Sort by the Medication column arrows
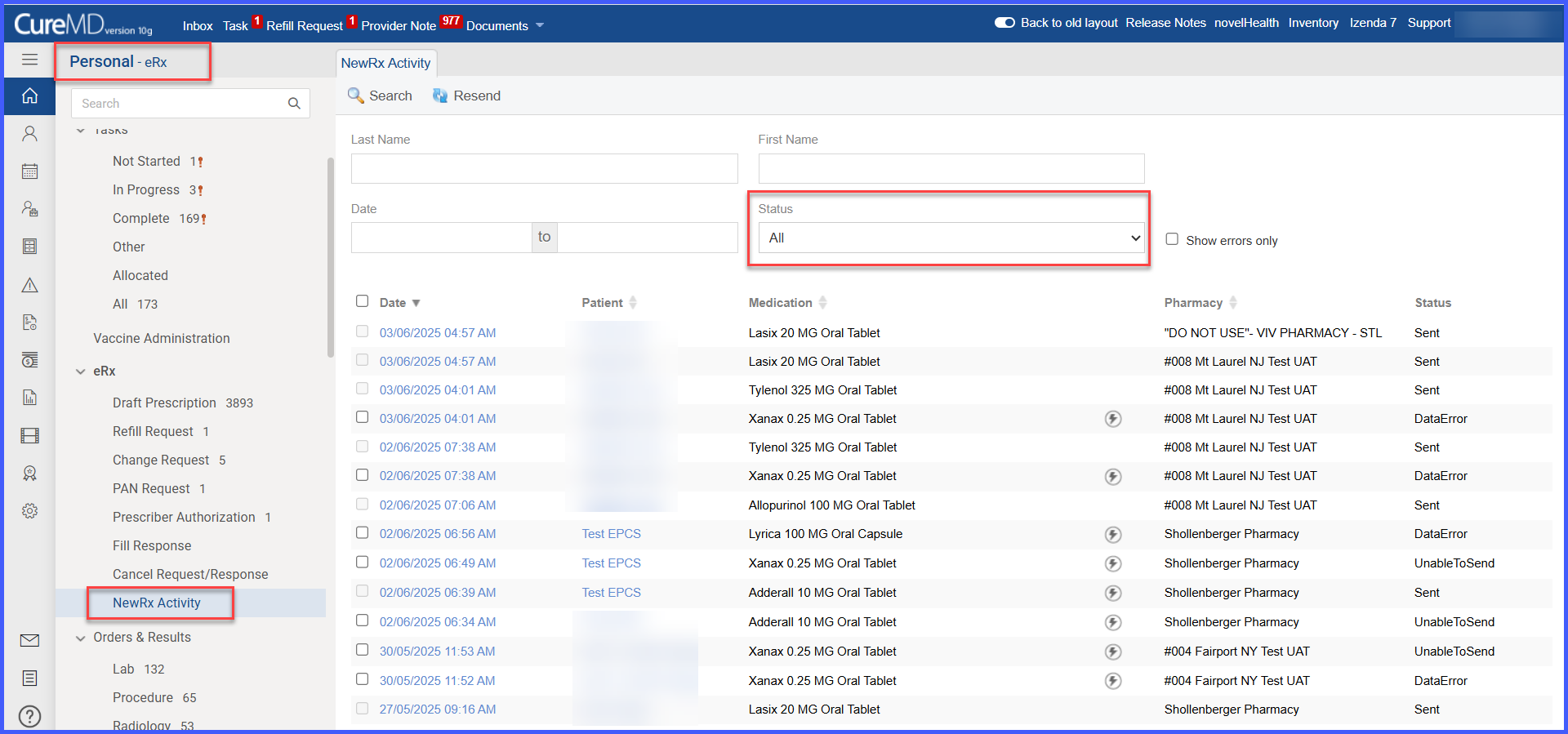This screenshot has height=734, width=1568. 822,303
